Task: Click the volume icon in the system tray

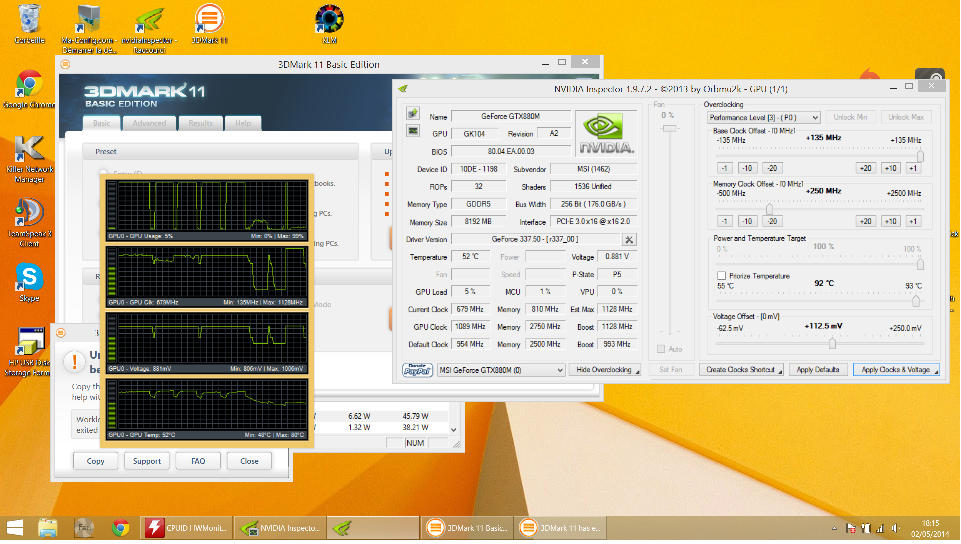Action: click(895, 528)
